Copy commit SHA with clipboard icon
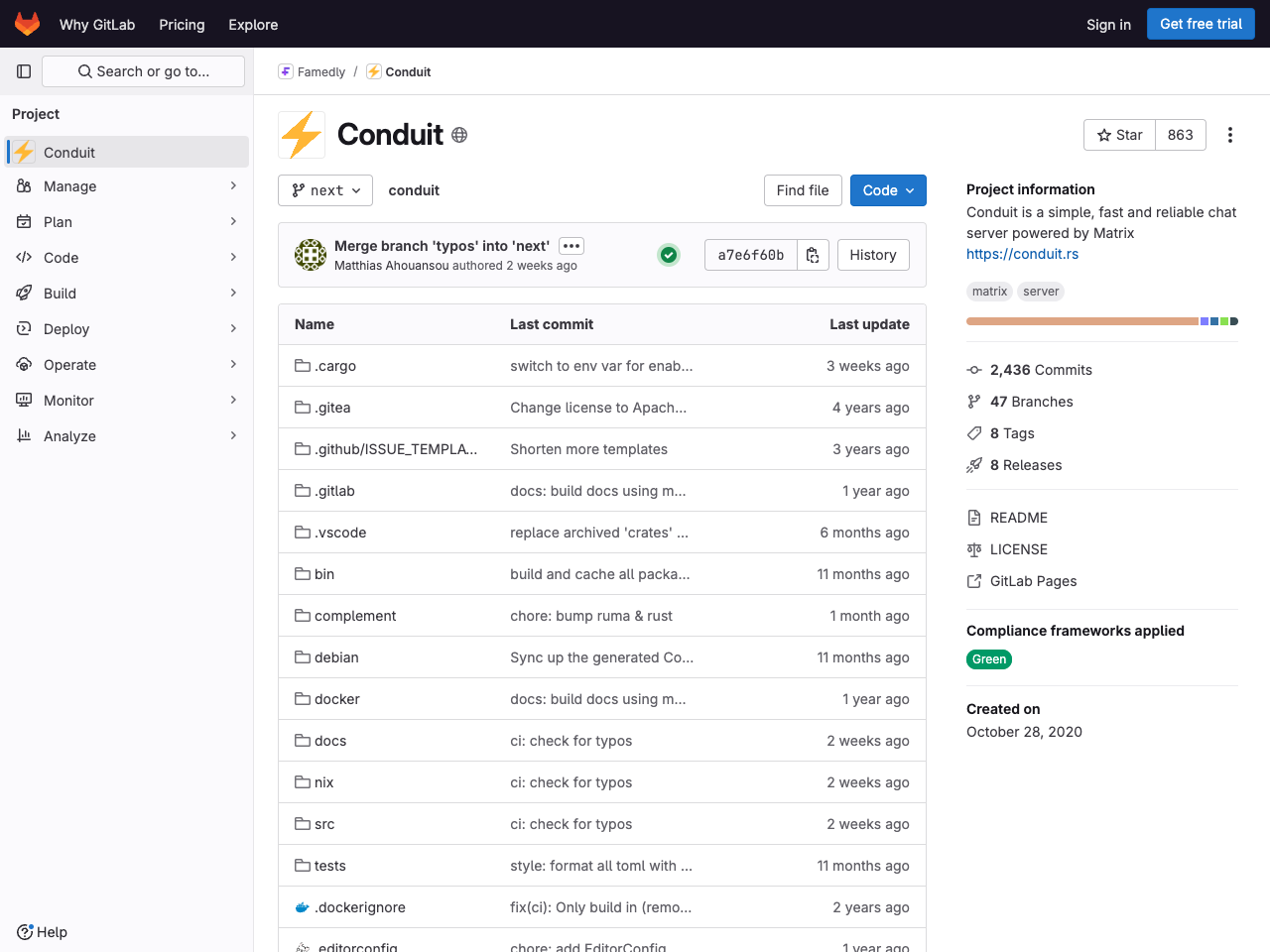The width and height of the screenshot is (1270, 952). pyautogui.click(x=813, y=255)
